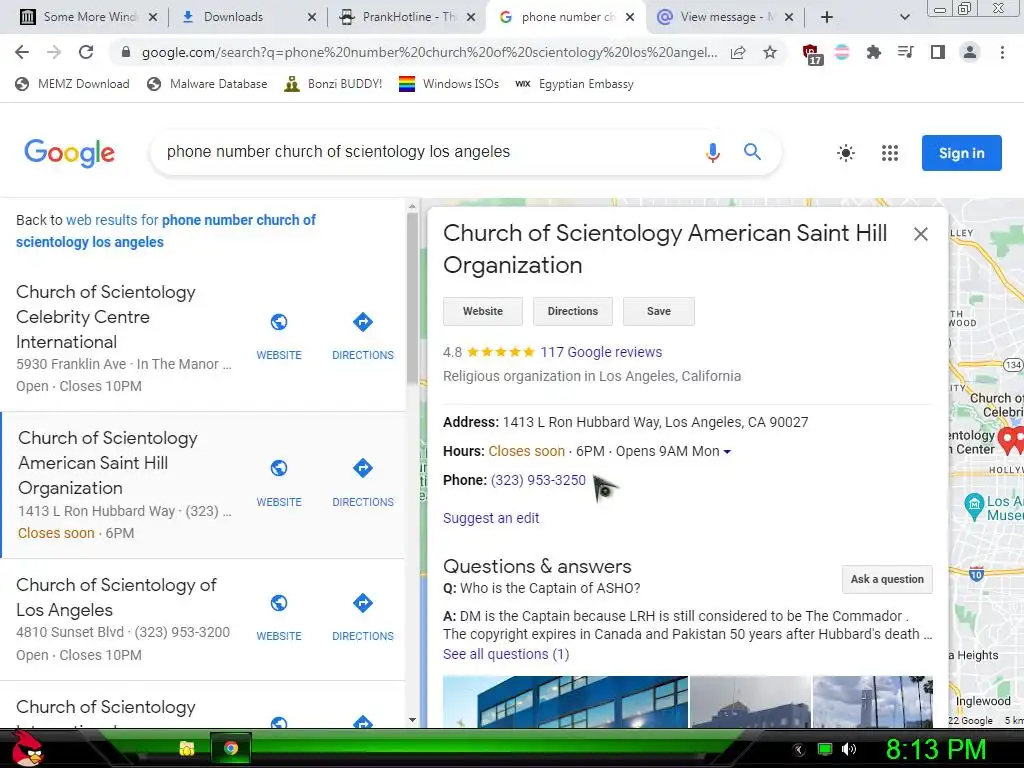Open the Windows ISOs bookmark
The image size is (1024, 768).
(449, 84)
